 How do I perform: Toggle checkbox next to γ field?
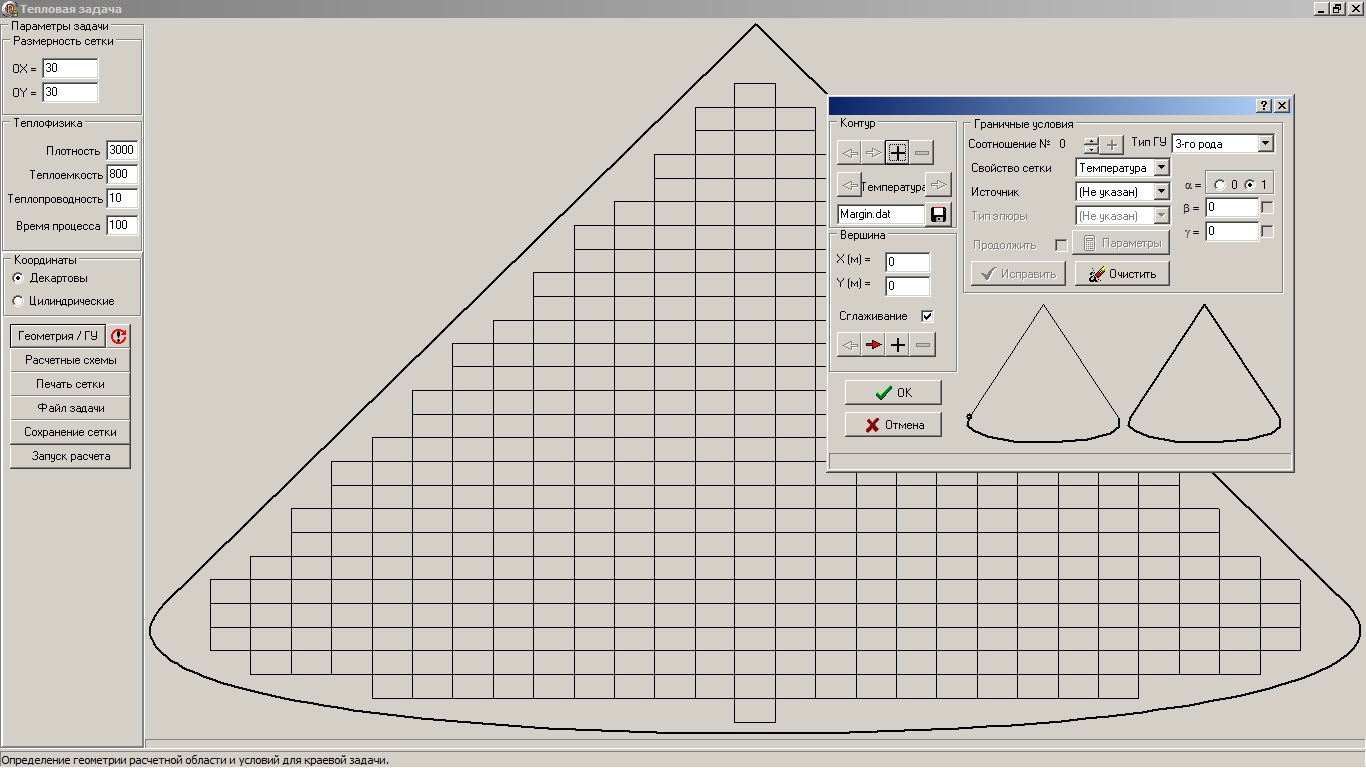[x=1267, y=231]
